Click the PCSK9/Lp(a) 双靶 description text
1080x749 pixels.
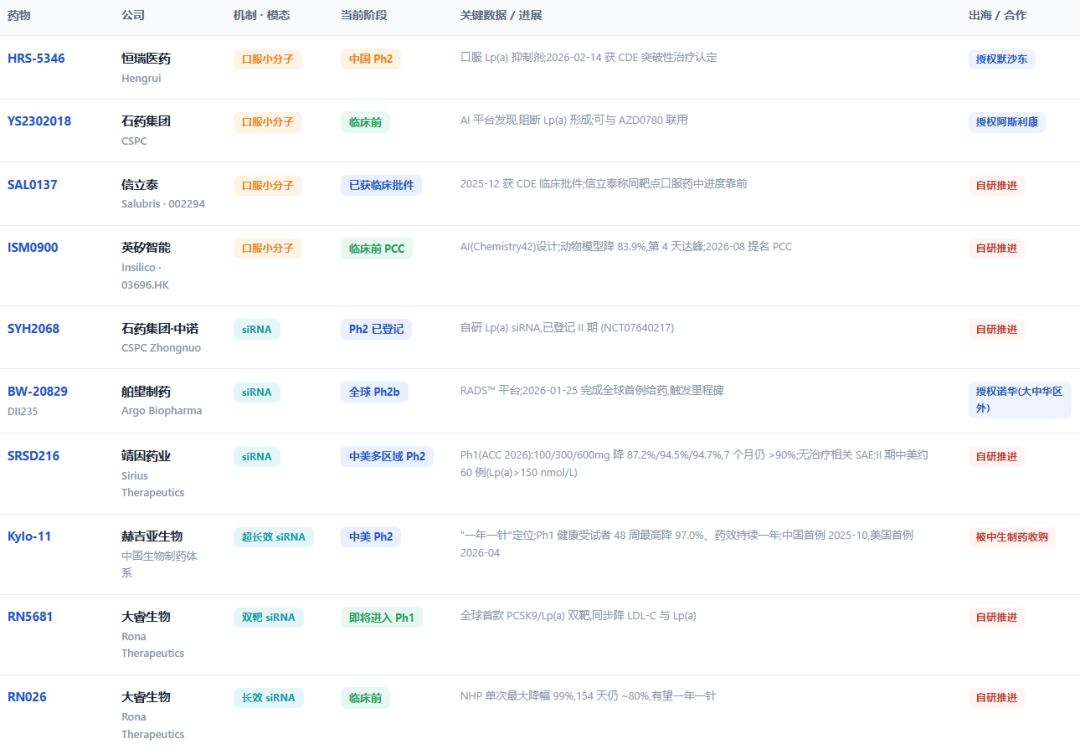(578, 616)
